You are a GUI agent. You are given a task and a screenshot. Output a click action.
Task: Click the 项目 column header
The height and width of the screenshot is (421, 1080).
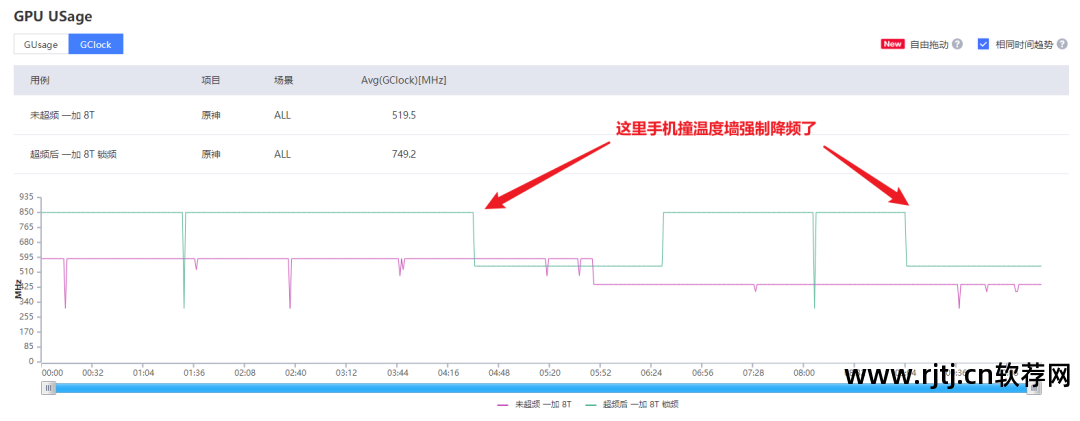(x=211, y=80)
